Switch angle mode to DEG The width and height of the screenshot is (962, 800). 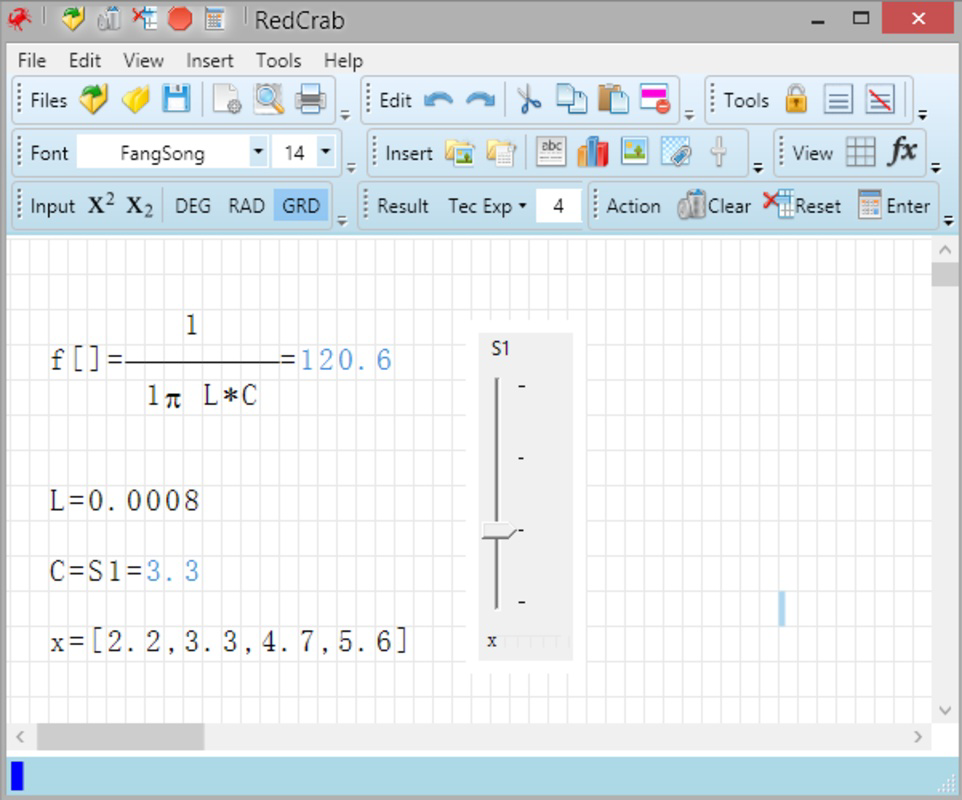(x=193, y=206)
